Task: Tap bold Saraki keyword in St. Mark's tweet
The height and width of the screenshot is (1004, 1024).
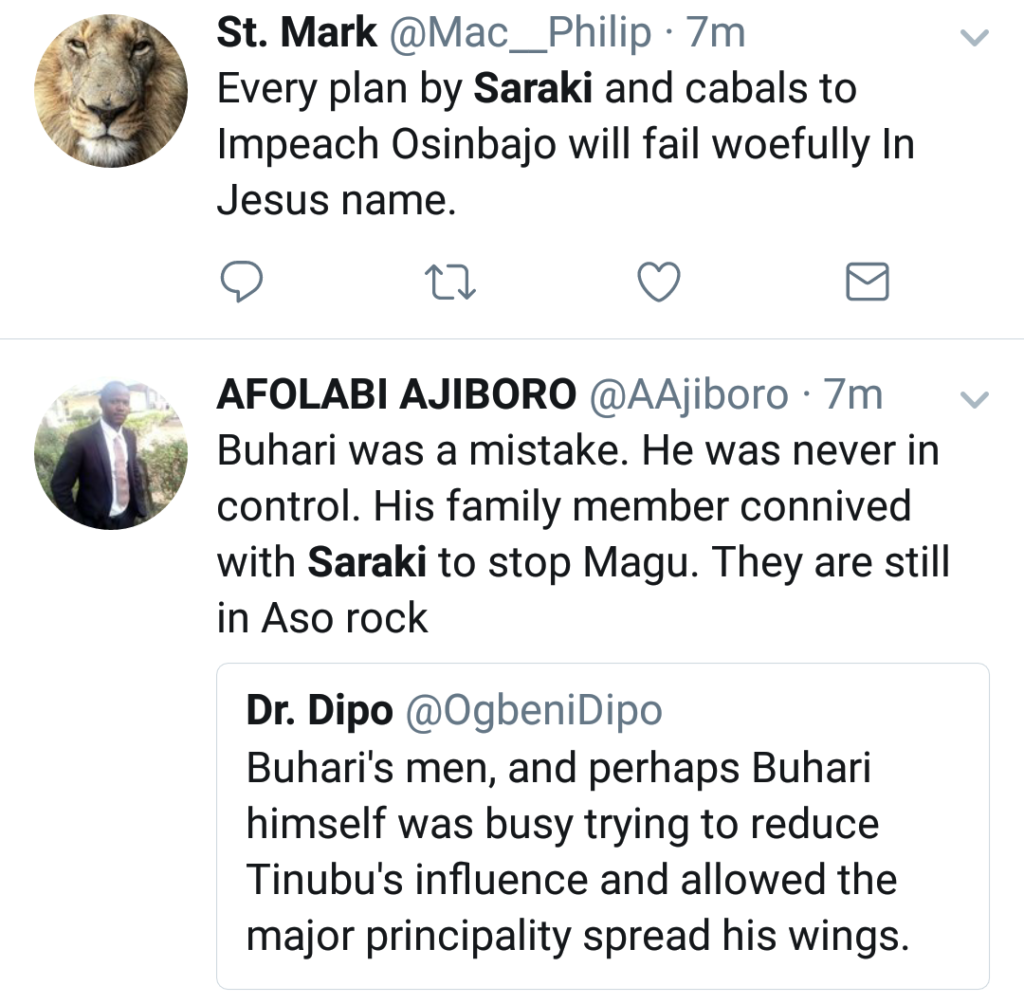Action: (533, 90)
